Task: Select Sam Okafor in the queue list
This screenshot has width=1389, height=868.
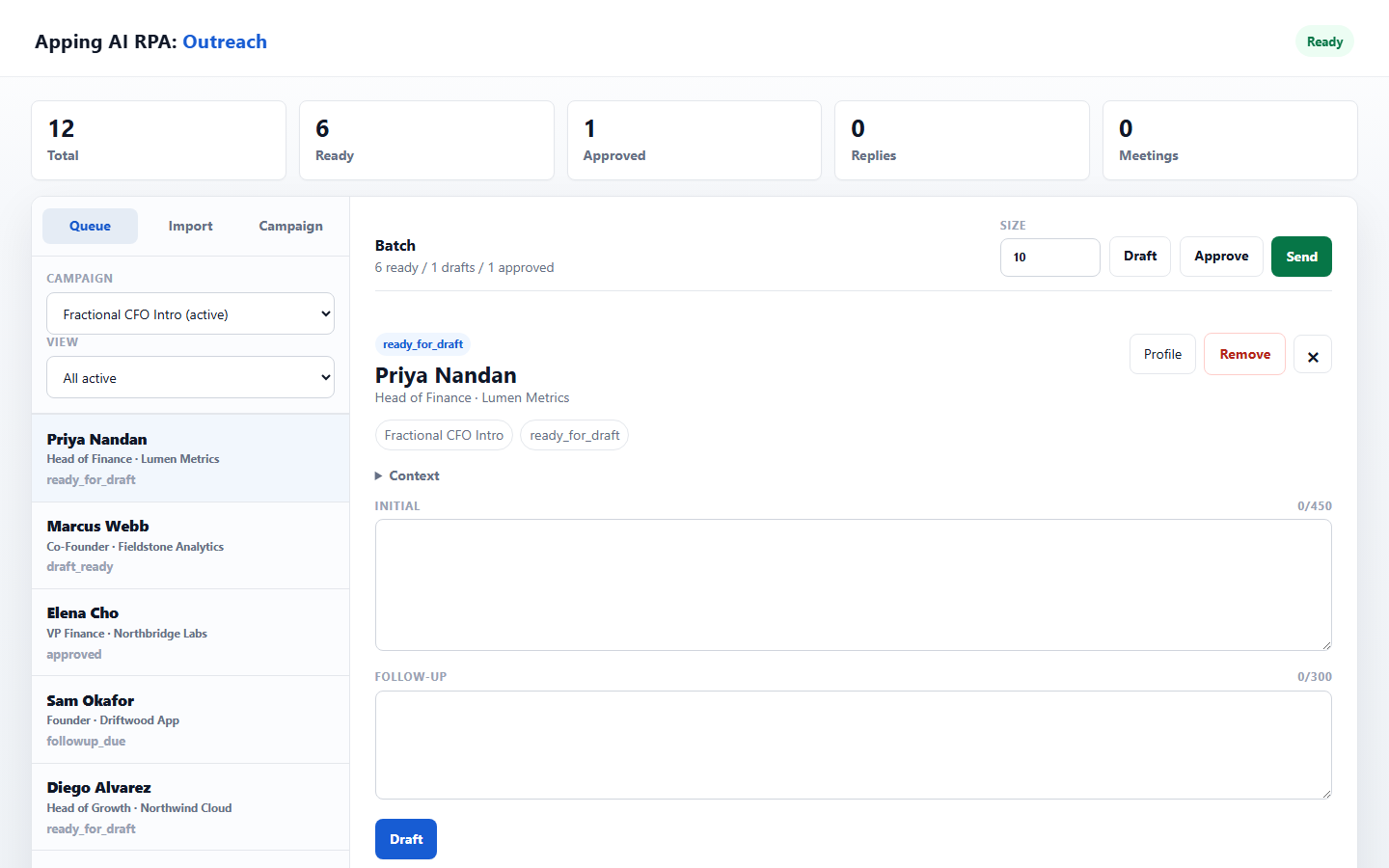Action: [x=191, y=719]
